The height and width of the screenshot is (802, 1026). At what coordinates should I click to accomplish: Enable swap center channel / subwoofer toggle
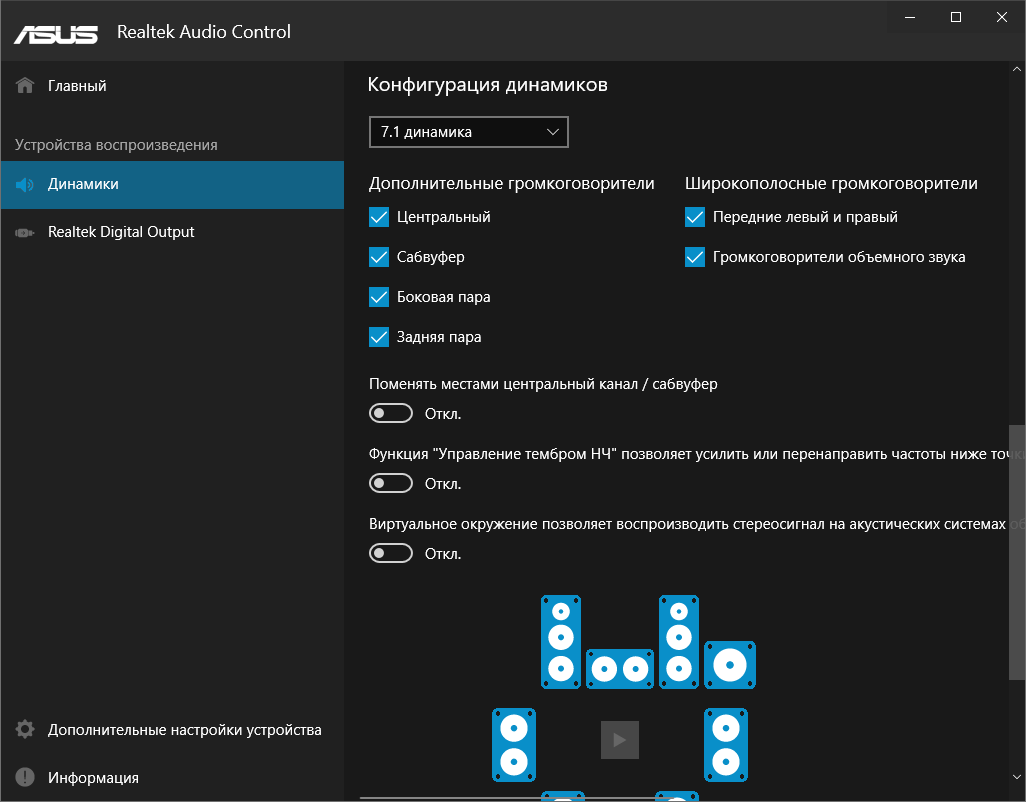(x=391, y=414)
